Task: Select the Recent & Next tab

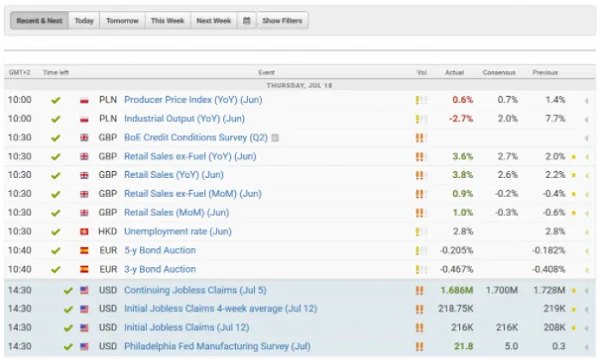Action: coord(39,21)
